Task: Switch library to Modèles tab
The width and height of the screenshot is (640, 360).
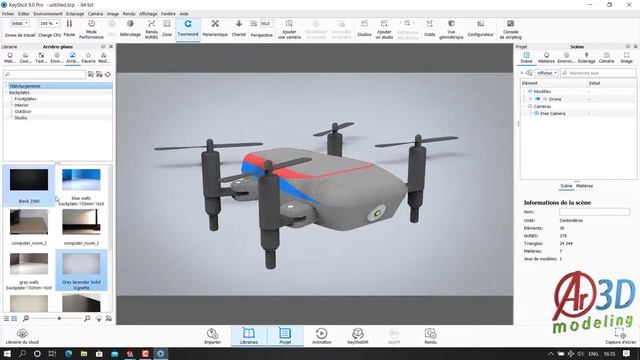Action: (104, 58)
